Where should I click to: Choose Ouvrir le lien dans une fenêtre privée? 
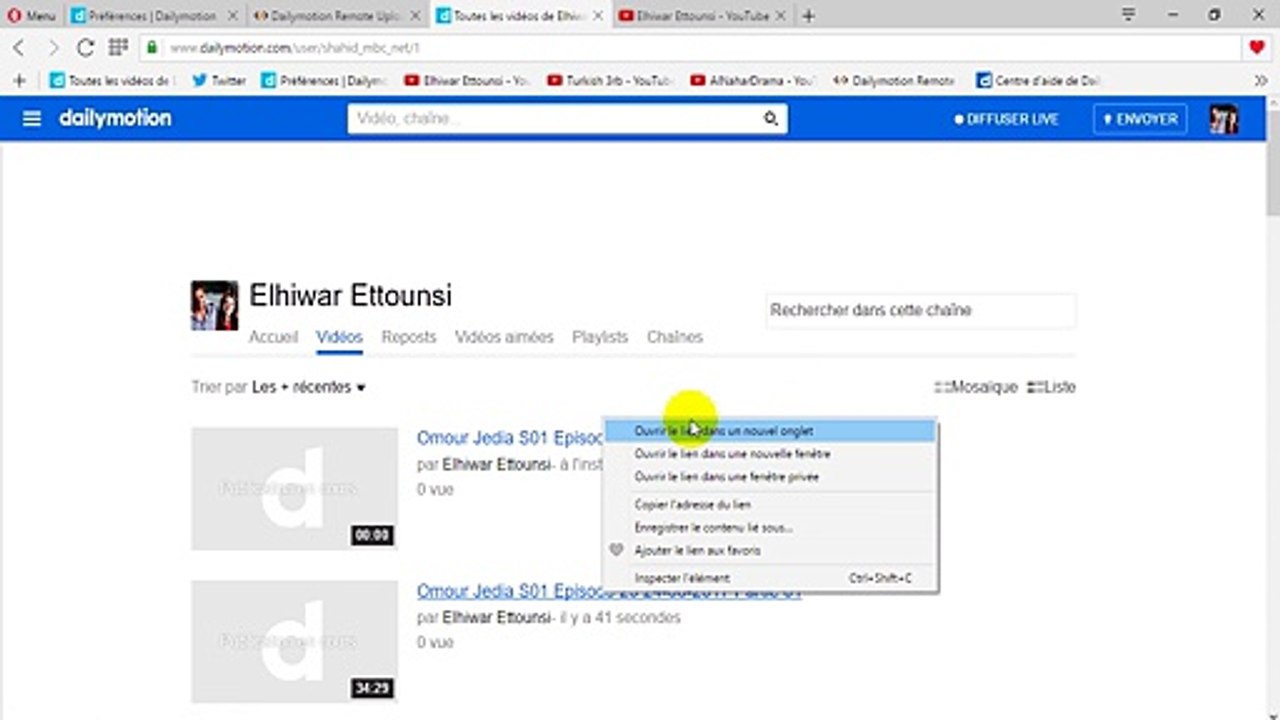[770, 477]
